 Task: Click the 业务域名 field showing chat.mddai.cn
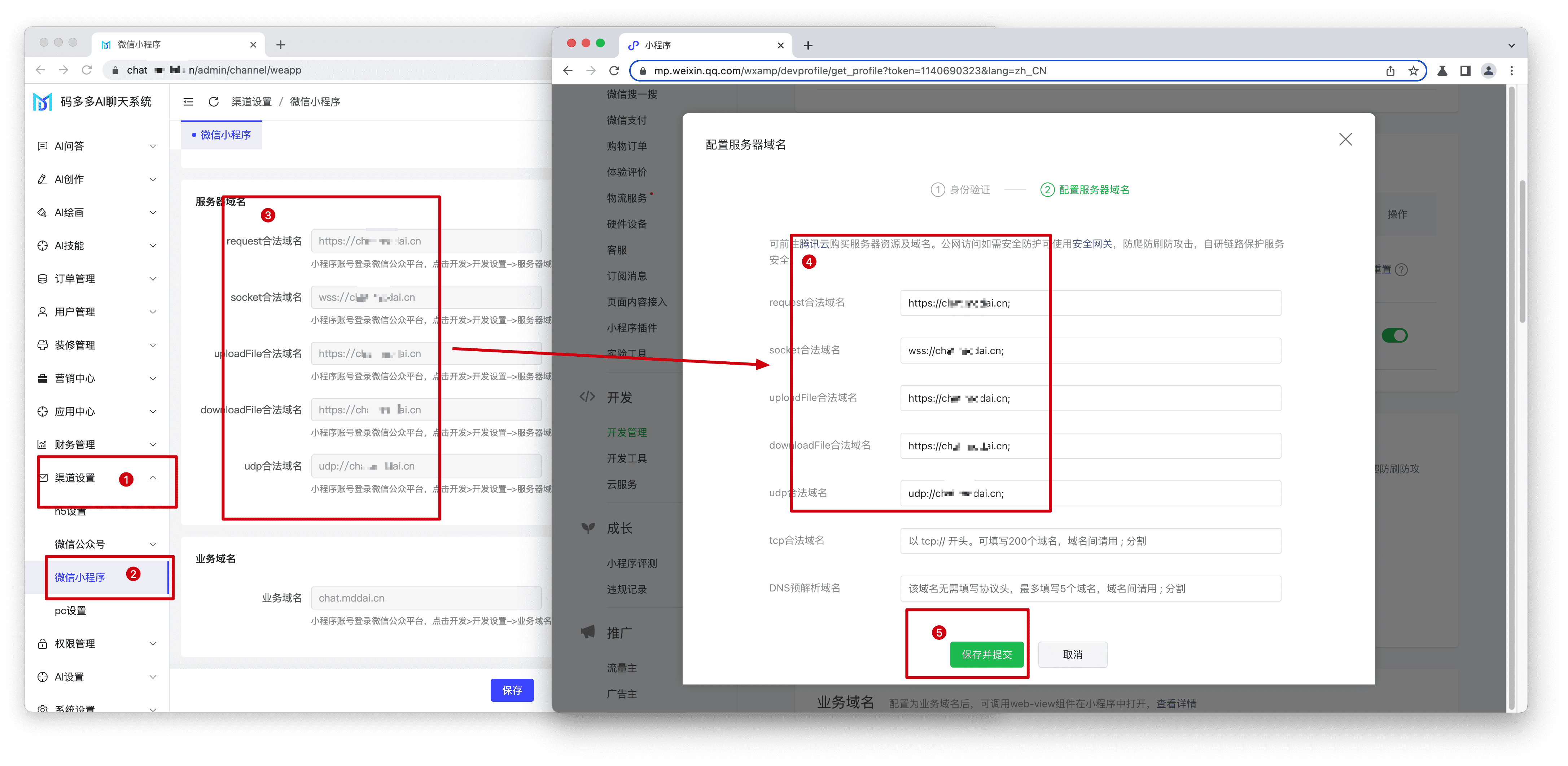(x=425, y=598)
